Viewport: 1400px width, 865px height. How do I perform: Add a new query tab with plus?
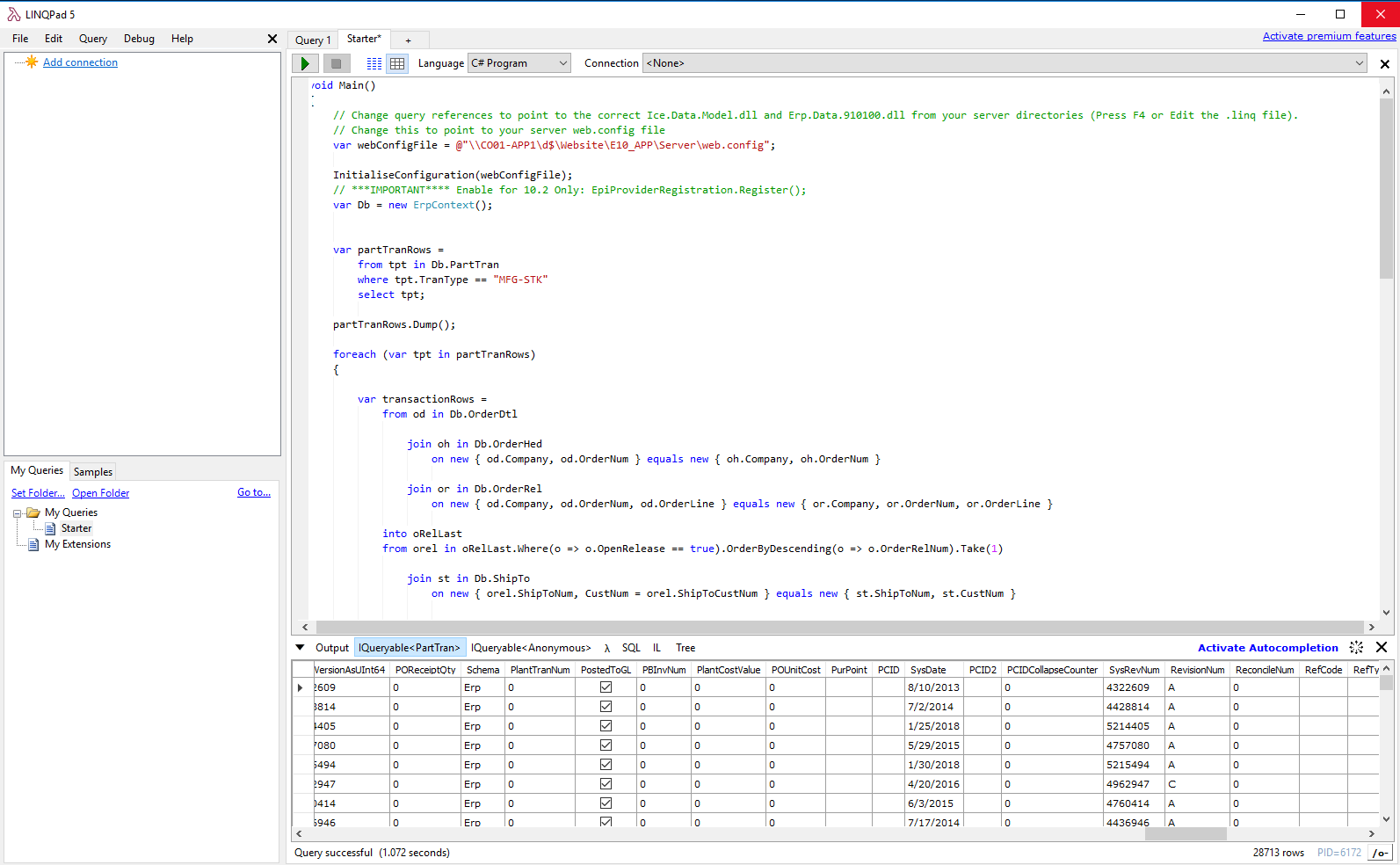pos(409,40)
